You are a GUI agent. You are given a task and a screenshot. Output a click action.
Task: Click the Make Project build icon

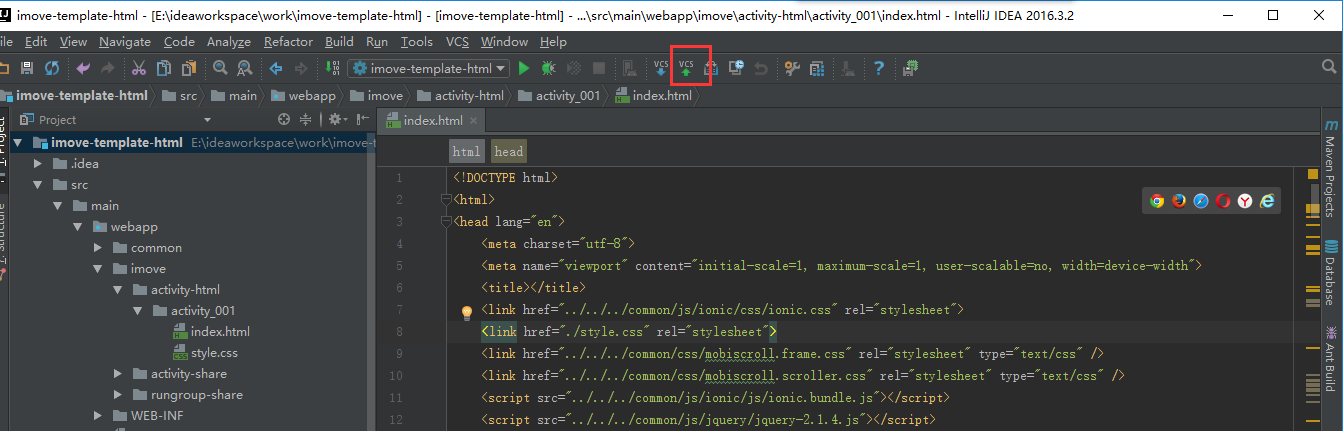click(x=332, y=68)
